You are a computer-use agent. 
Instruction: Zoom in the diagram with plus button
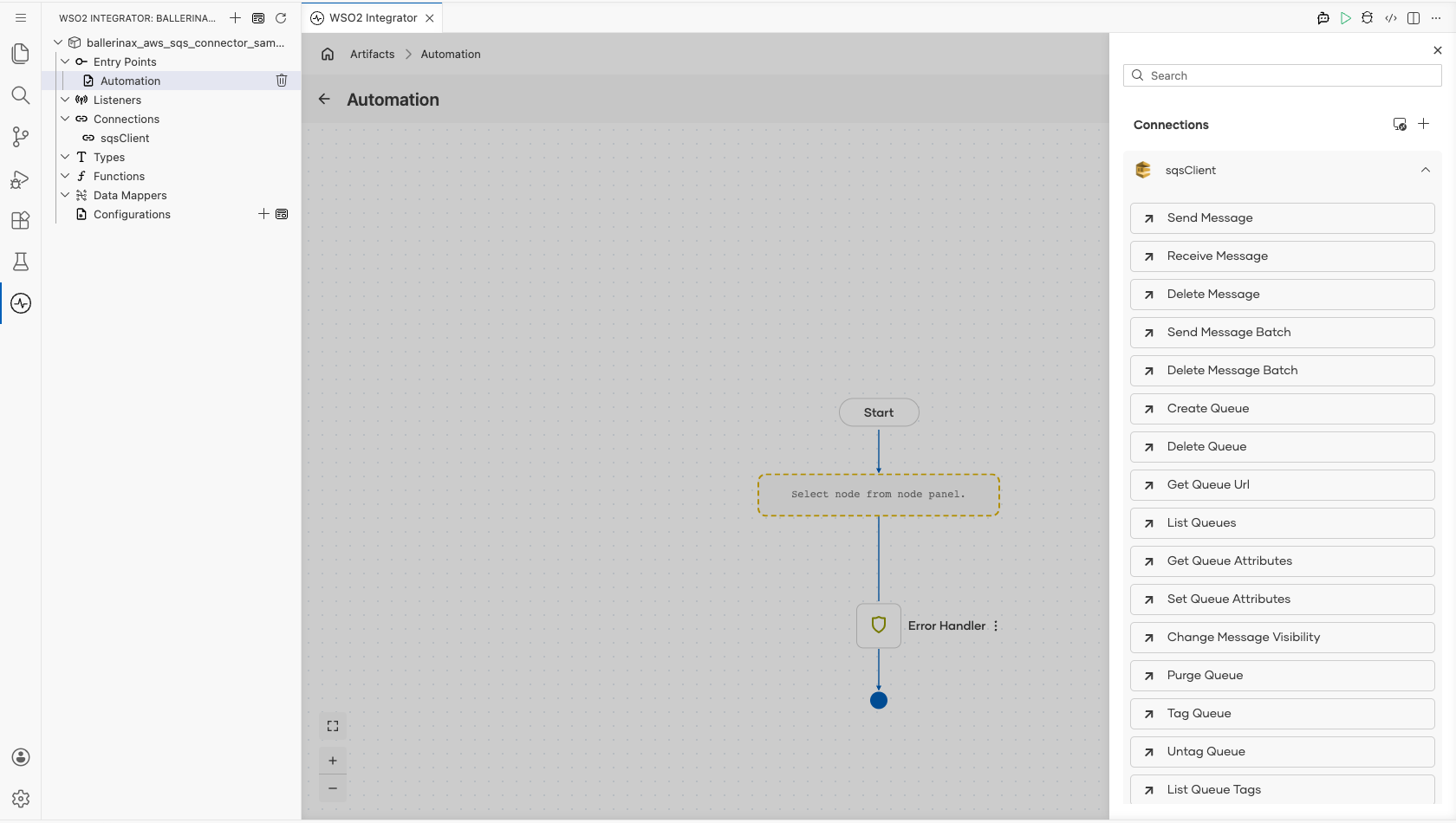click(333, 761)
